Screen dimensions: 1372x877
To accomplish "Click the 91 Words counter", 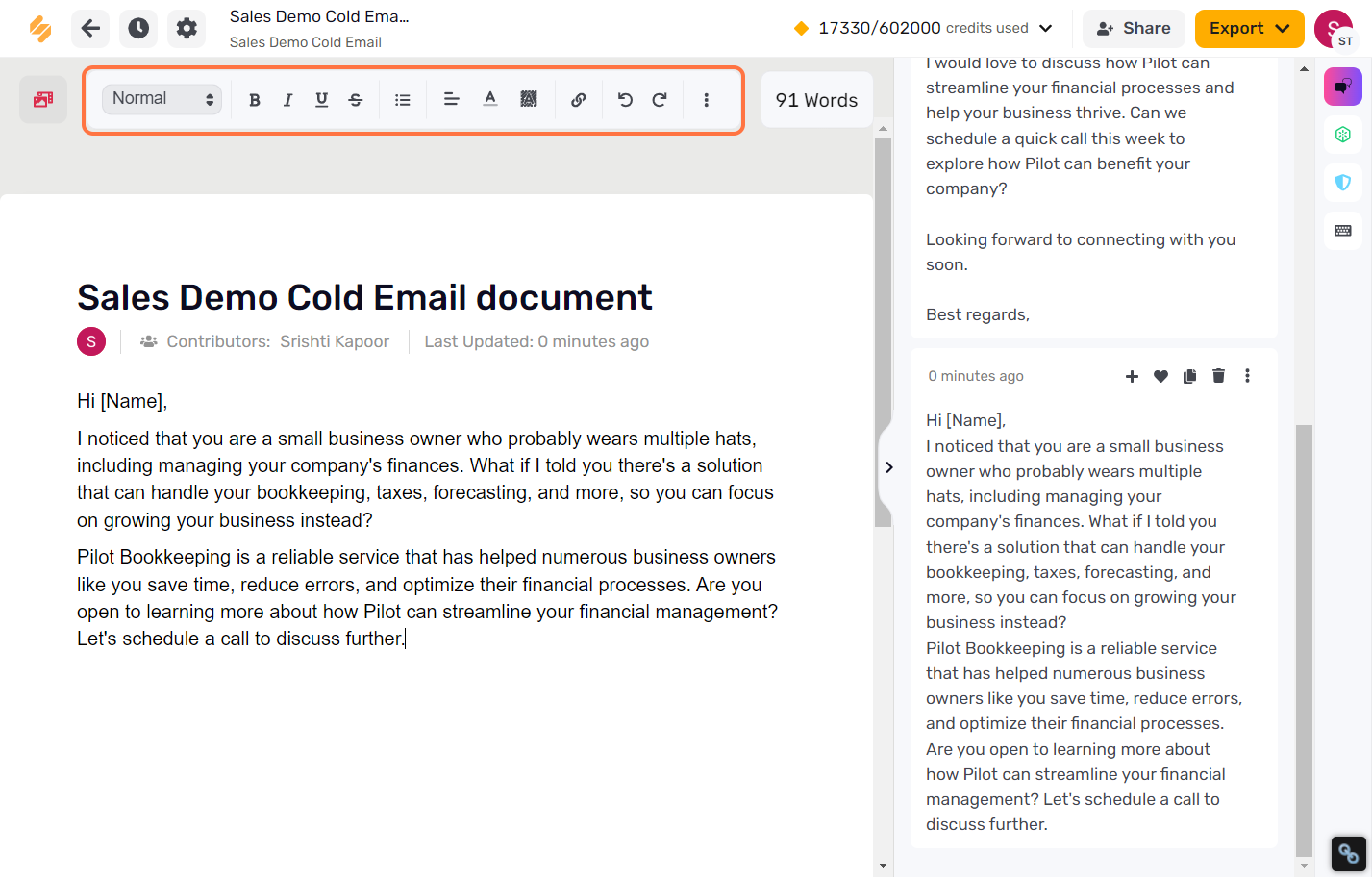I will click(816, 100).
